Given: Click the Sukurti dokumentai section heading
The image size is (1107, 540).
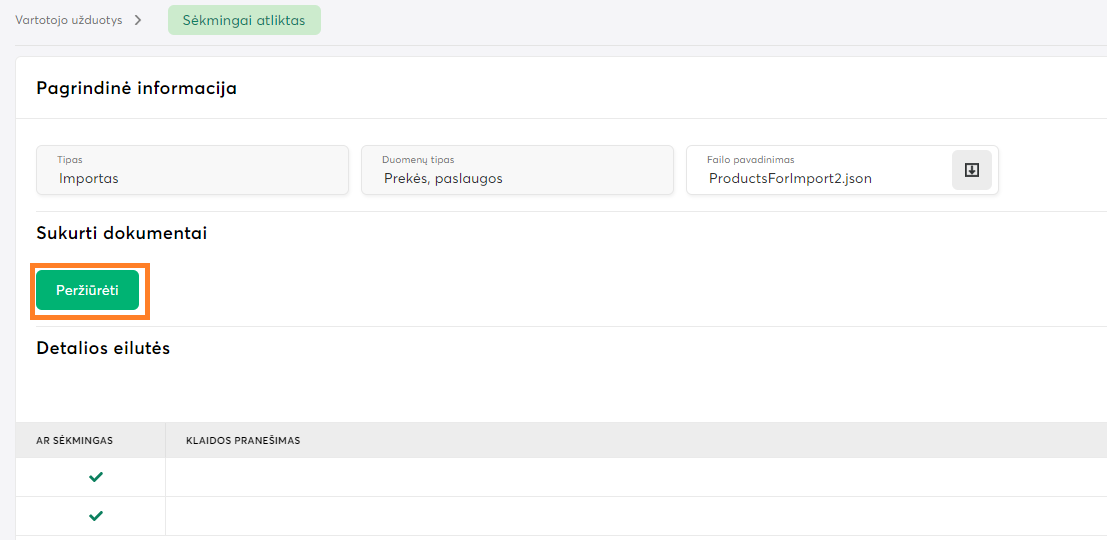Looking at the screenshot, I should point(121,233).
